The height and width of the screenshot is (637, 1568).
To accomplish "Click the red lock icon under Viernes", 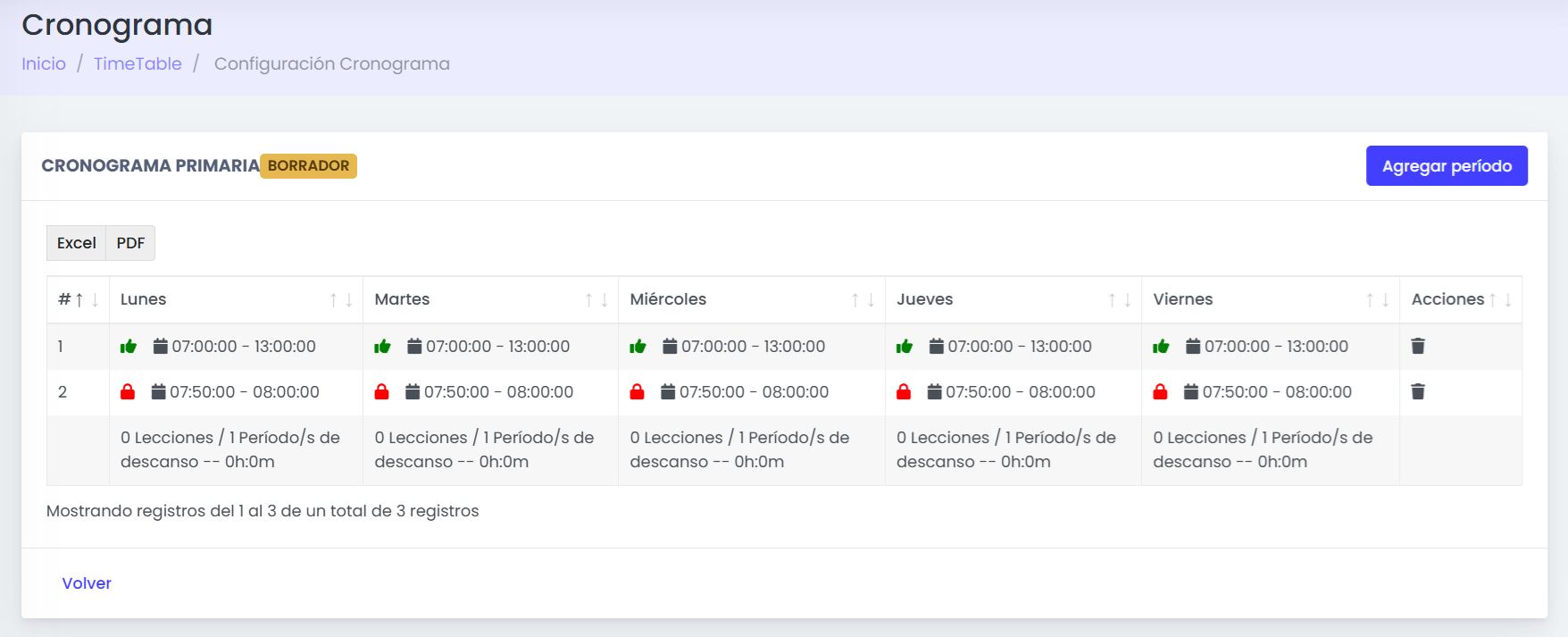I will click(x=1160, y=391).
